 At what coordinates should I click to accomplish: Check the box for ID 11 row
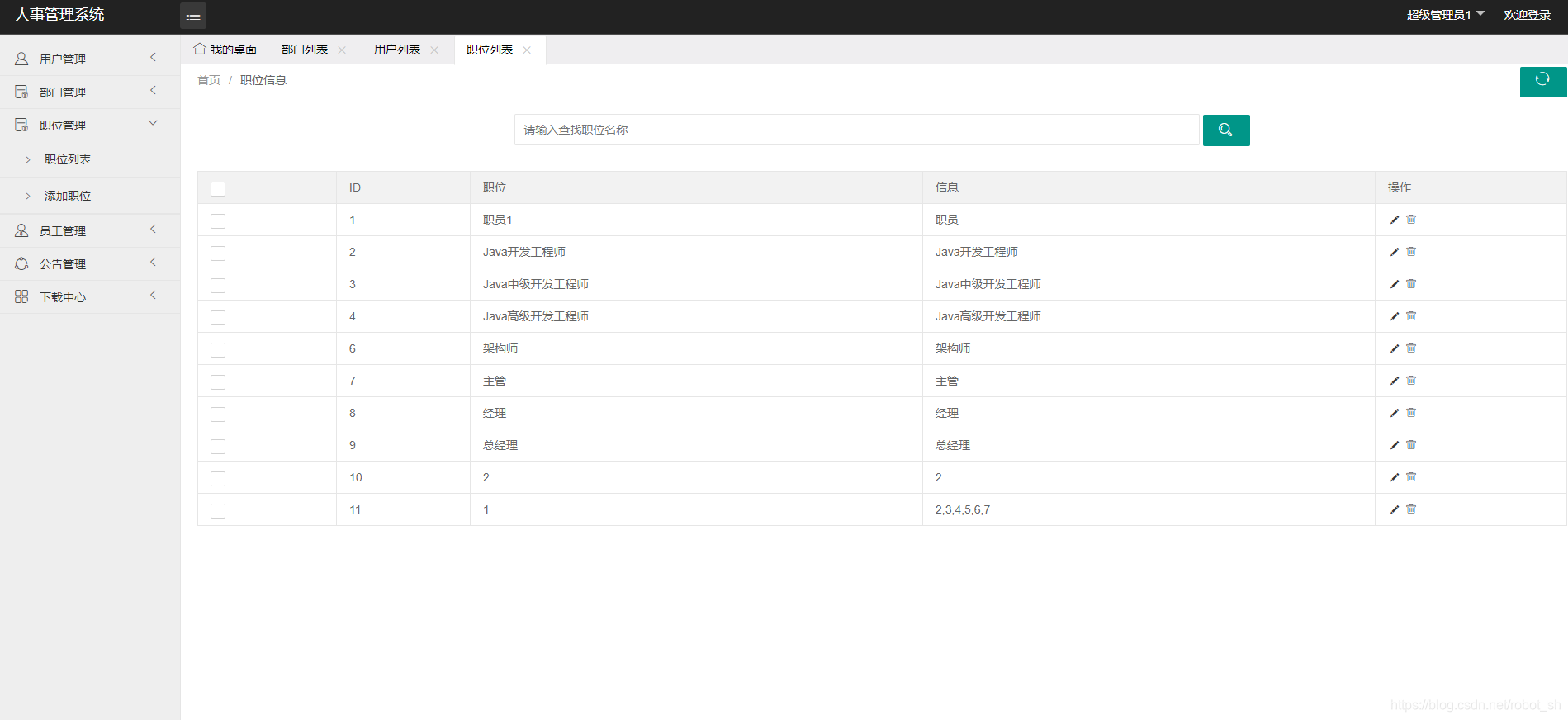click(218, 511)
